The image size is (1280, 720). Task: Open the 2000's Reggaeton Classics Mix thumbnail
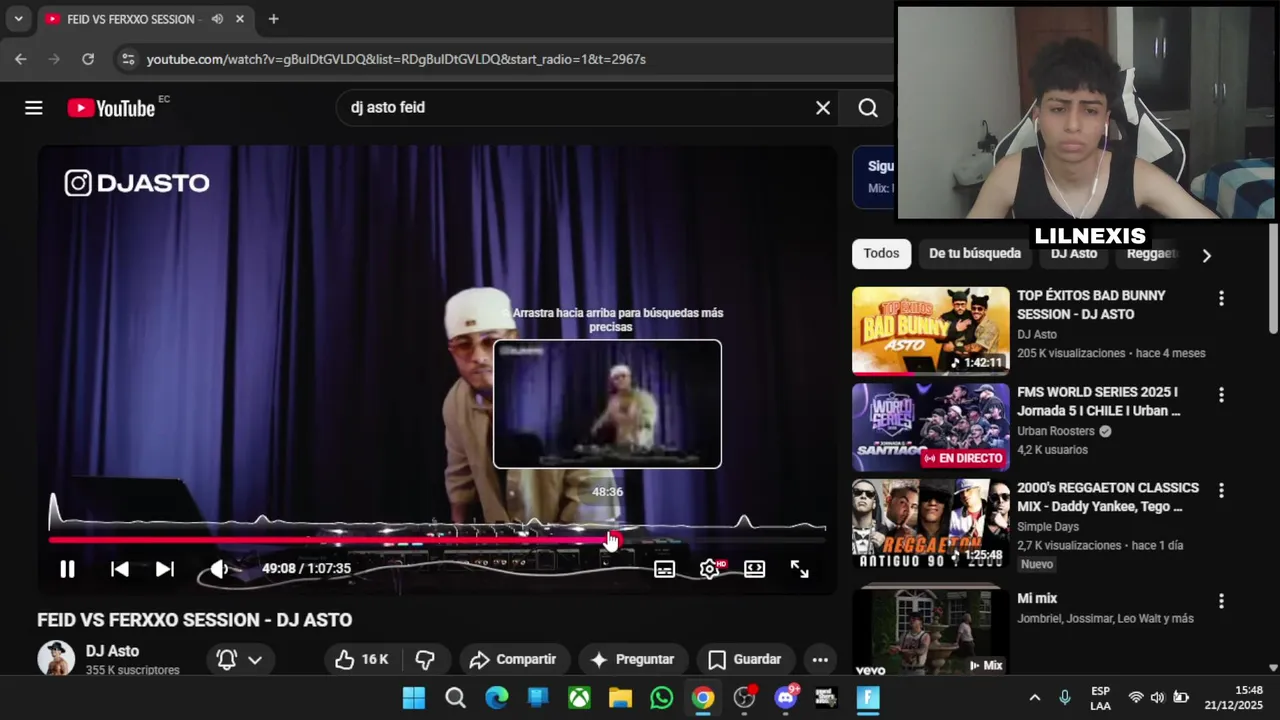click(x=931, y=523)
